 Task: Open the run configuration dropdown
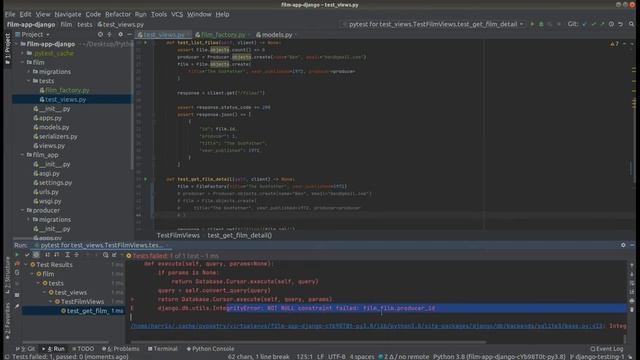433,24
